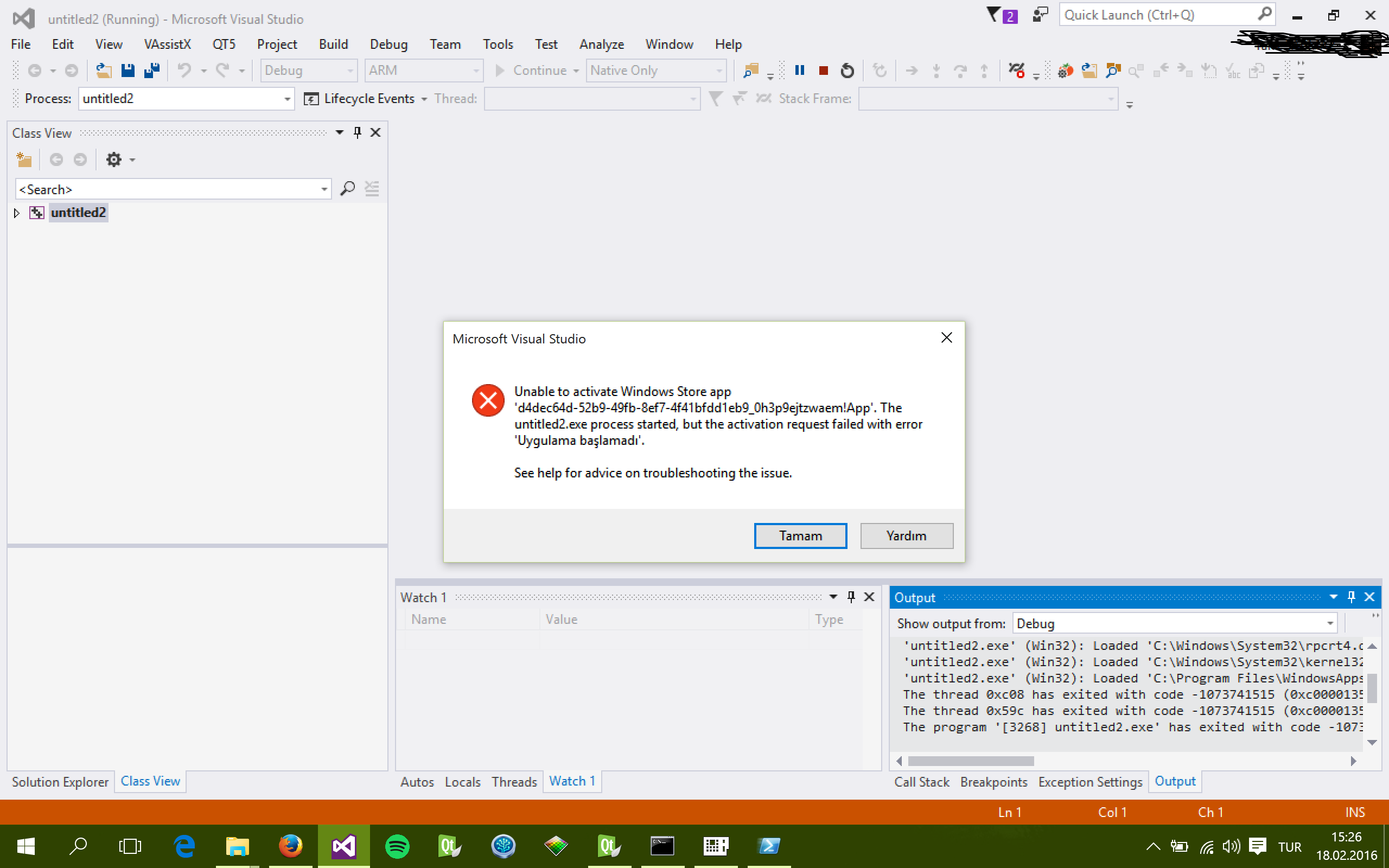The image size is (1389, 868).
Task: Click the Output horizontal scrollbar thumb
Action: [x=971, y=761]
